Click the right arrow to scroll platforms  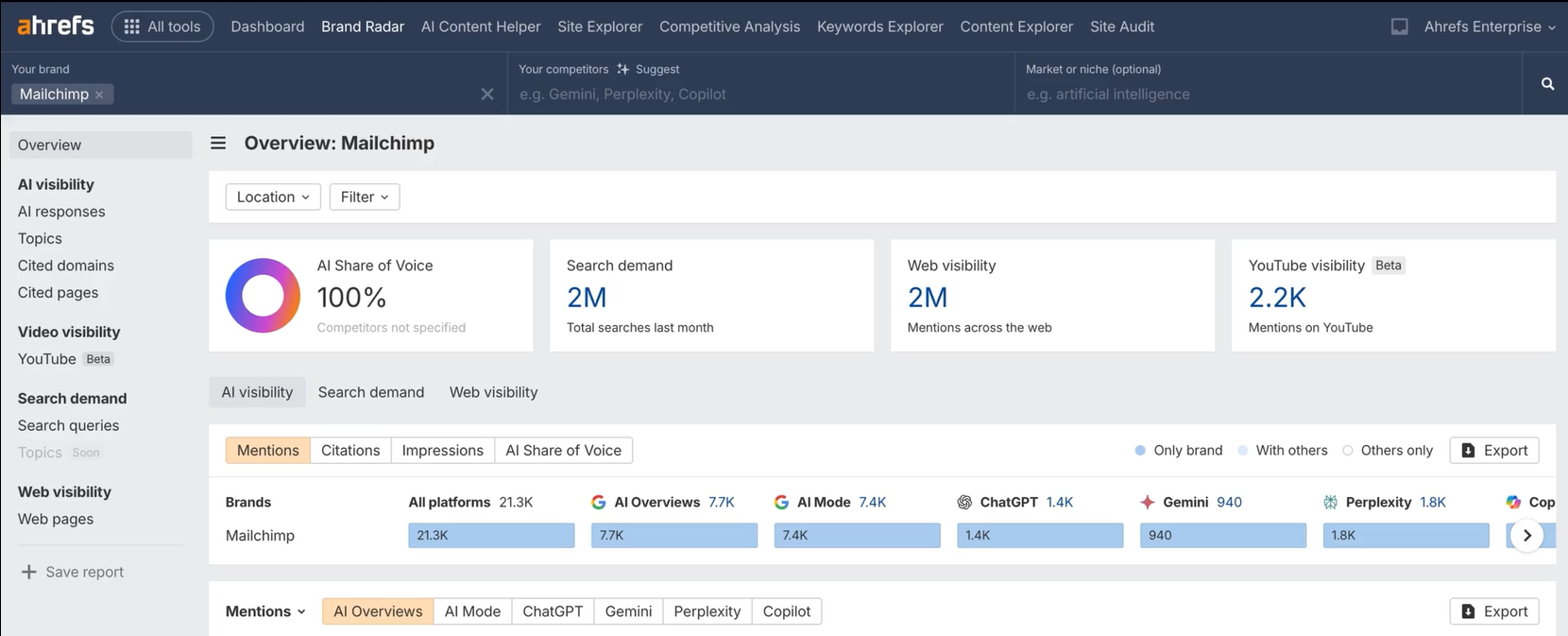pyautogui.click(x=1526, y=536)
